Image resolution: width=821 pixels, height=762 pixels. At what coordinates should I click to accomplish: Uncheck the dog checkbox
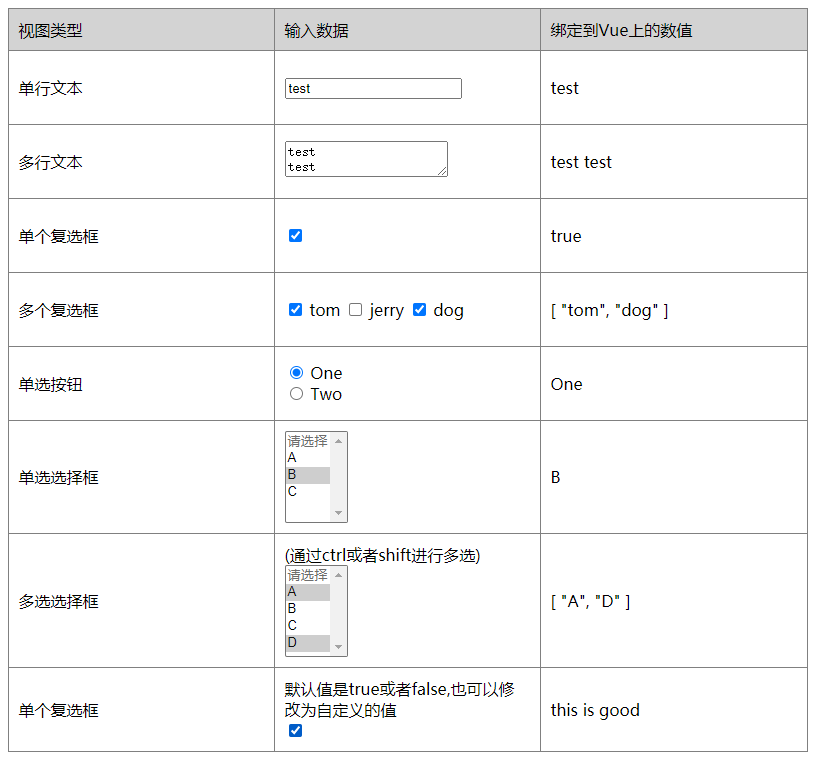(419, 310)
